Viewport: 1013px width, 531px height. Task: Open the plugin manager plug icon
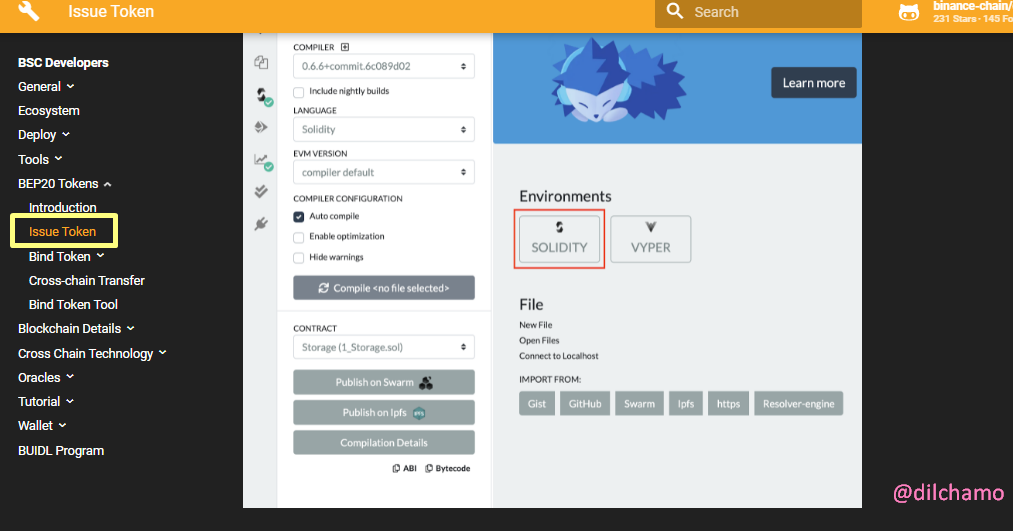[261, 224]
